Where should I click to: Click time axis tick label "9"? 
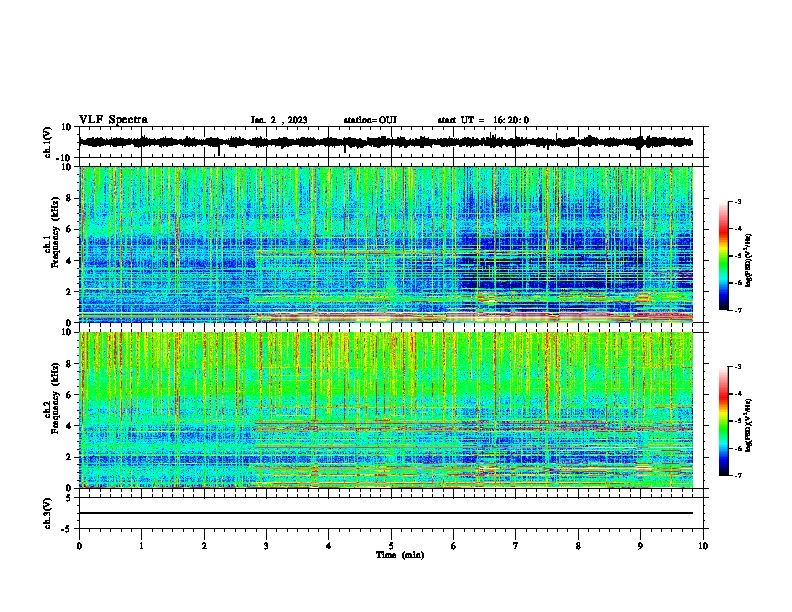[x=640, y=546]
